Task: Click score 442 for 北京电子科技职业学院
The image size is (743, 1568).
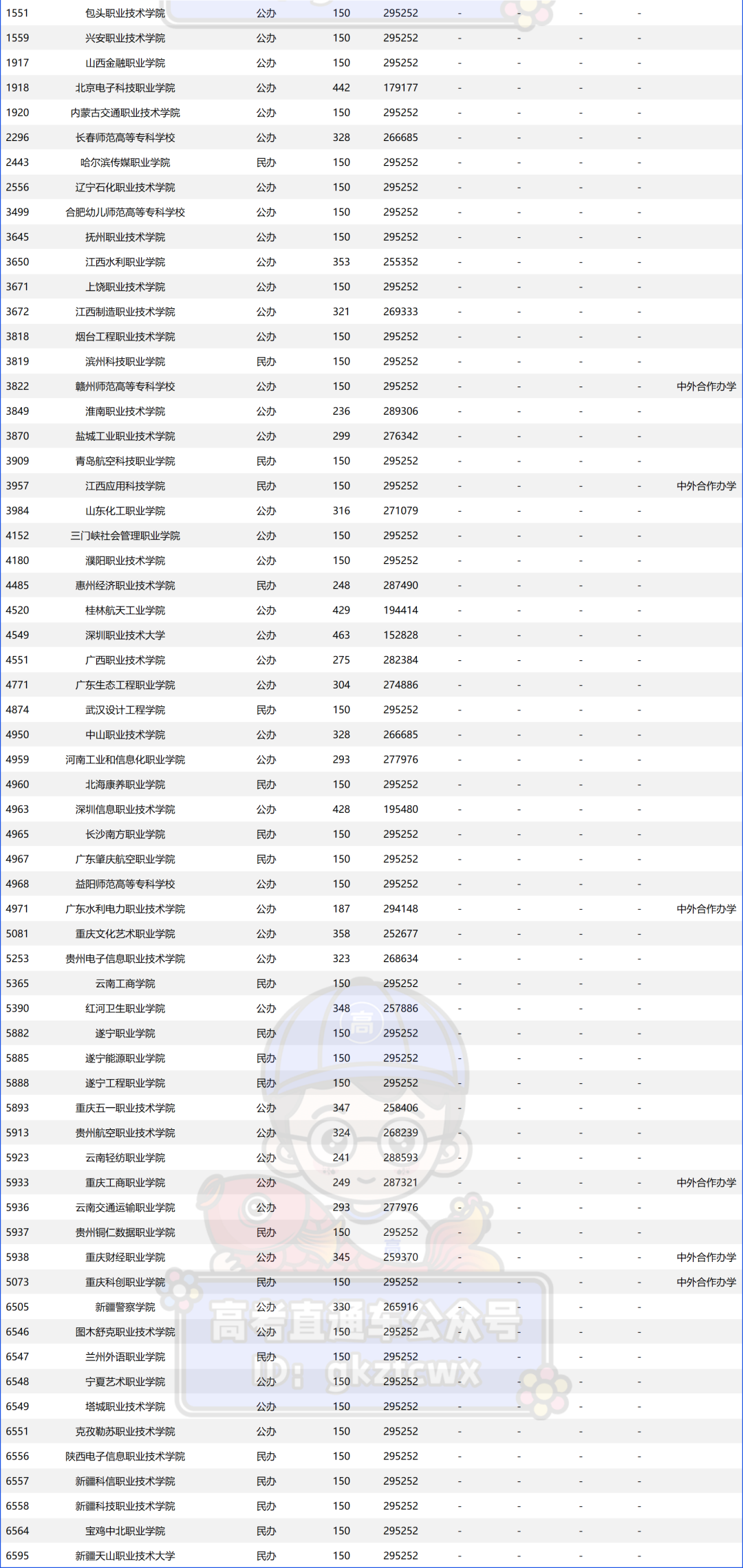Action: [x=341, y=87]
